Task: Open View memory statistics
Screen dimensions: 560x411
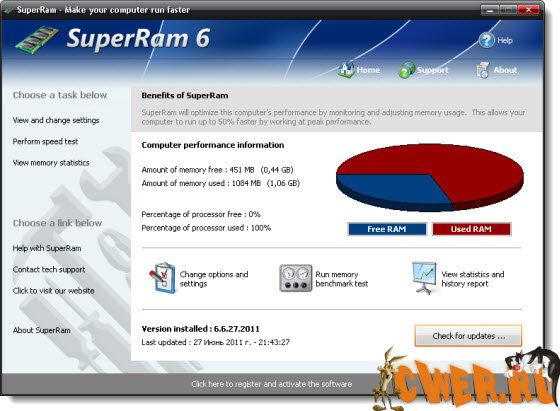Action: [51, 163]
